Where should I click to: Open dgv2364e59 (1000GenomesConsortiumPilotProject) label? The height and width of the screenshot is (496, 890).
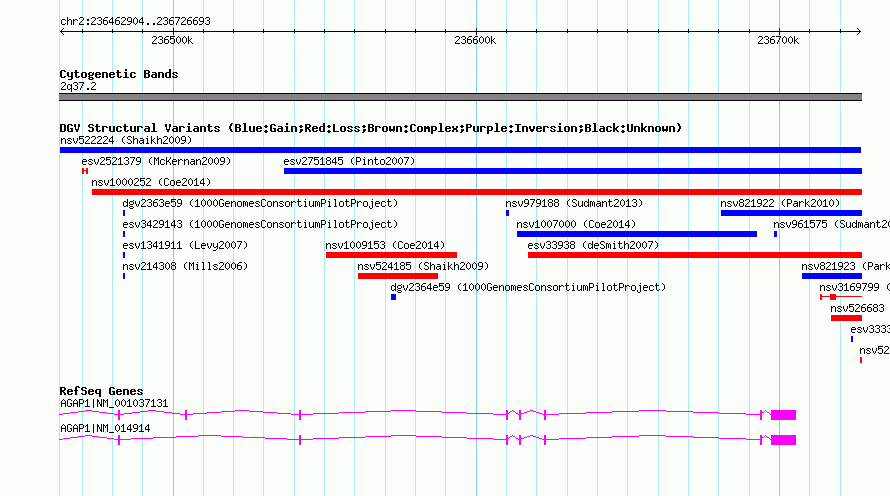point(528,287)
